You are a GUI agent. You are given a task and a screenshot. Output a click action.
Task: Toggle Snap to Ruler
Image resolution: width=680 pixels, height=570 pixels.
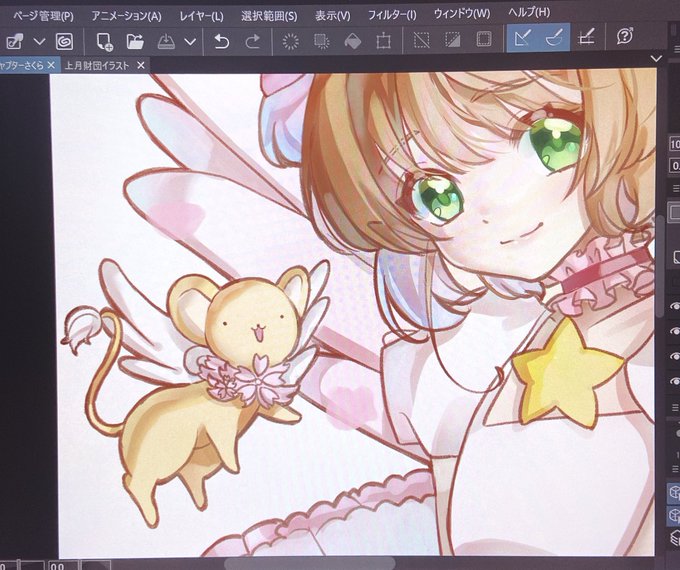click(523, 38)
